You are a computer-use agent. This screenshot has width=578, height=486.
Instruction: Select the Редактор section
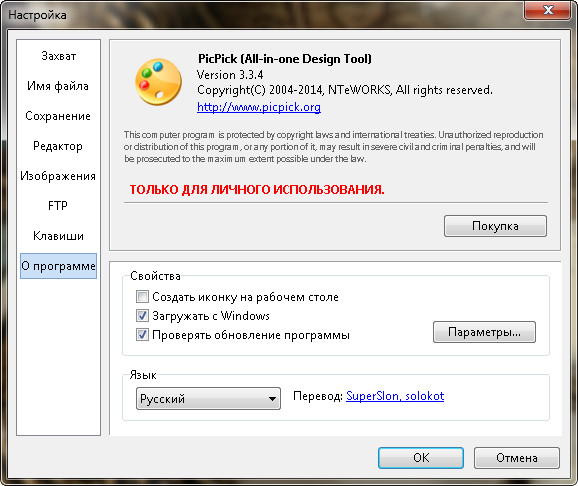(x=58, y=146)
